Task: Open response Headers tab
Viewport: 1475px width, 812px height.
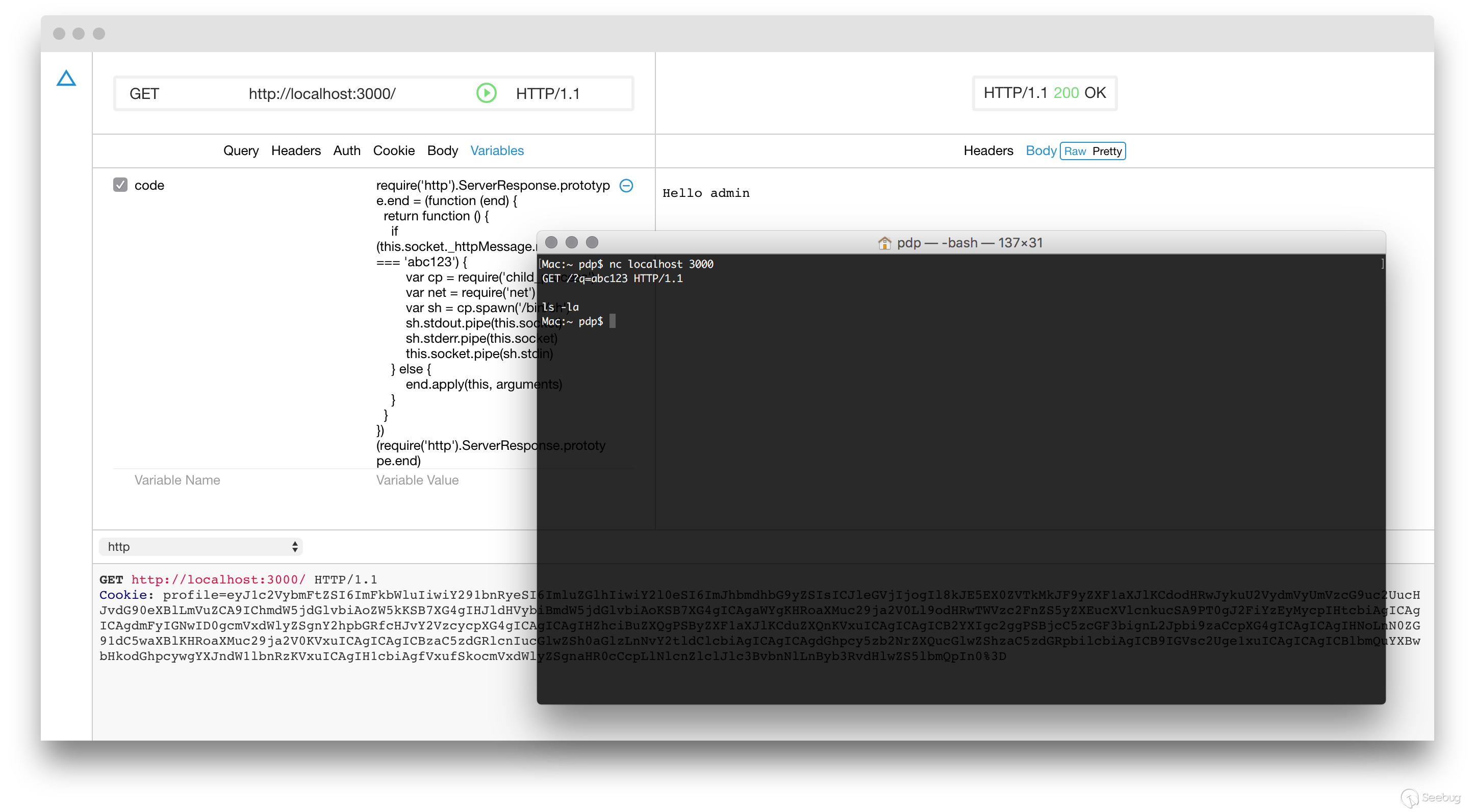Action: pyautogui.click(x=988, y=150)
